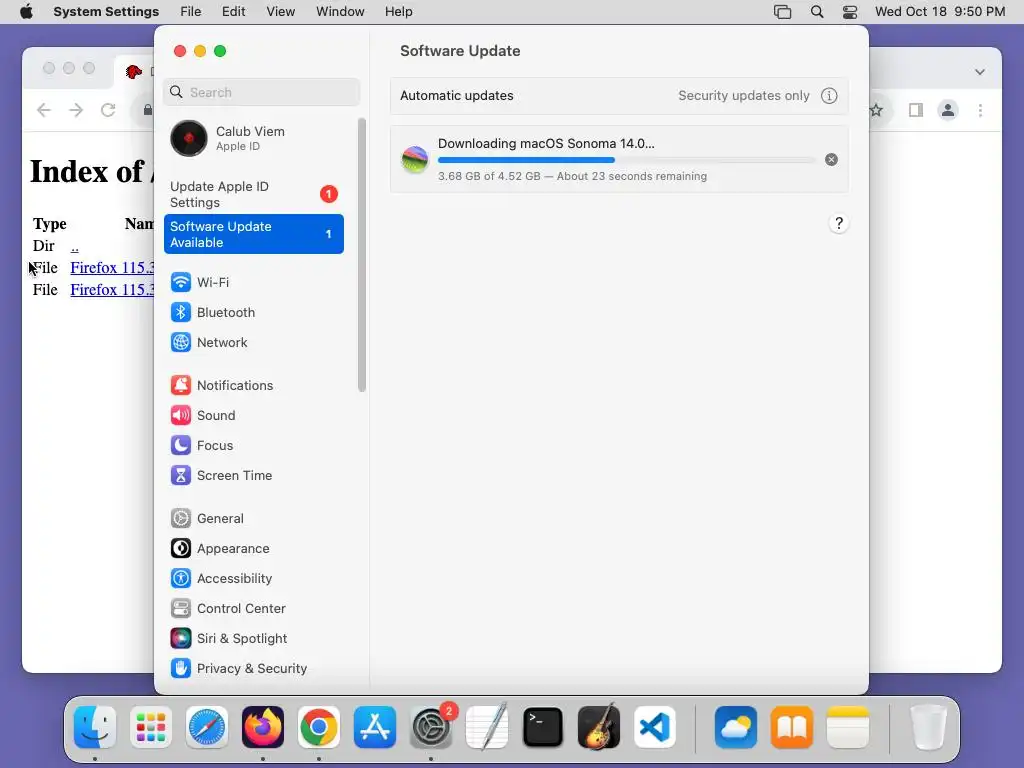Go to Sound settings
Viewport: 1024px width, 768px height.
click(253, 415)
